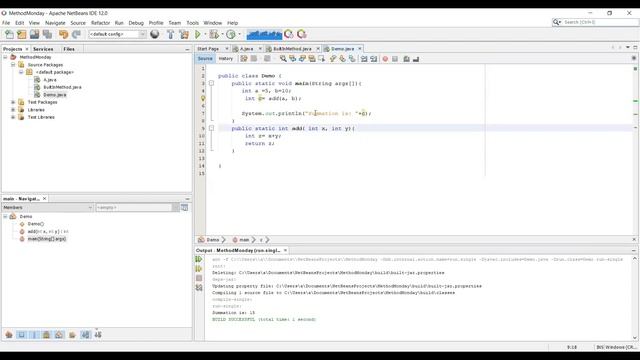The width and height of the screenshot is (640, 360).
Task: Open the File menu
Action: [x=6, y=23]
